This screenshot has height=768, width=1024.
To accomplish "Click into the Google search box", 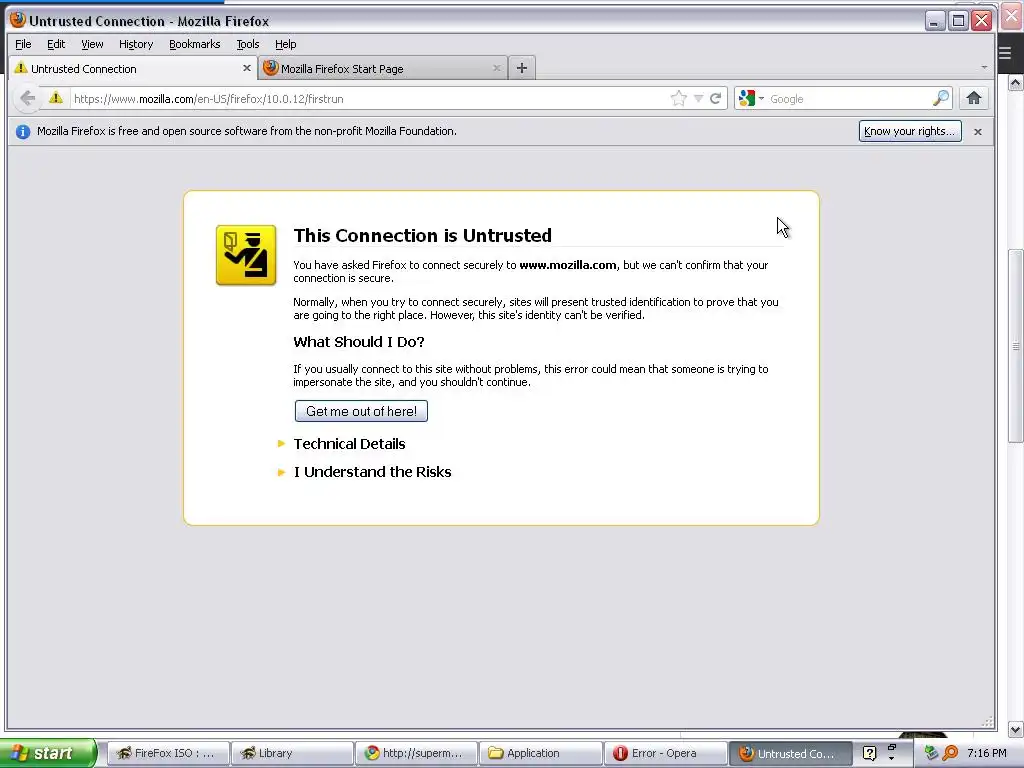I will tap(849, 99).
